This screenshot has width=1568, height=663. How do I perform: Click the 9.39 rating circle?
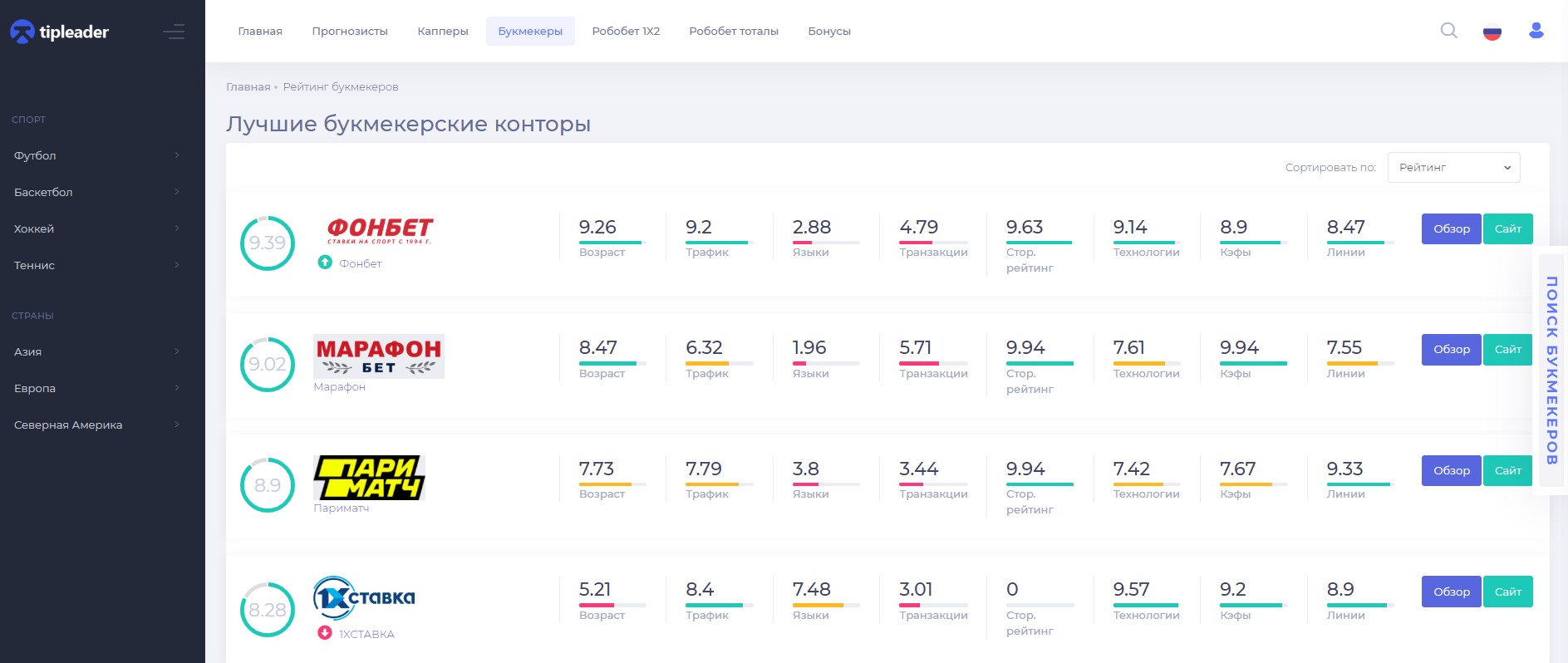pyautogui.click(x=268, y=243)
